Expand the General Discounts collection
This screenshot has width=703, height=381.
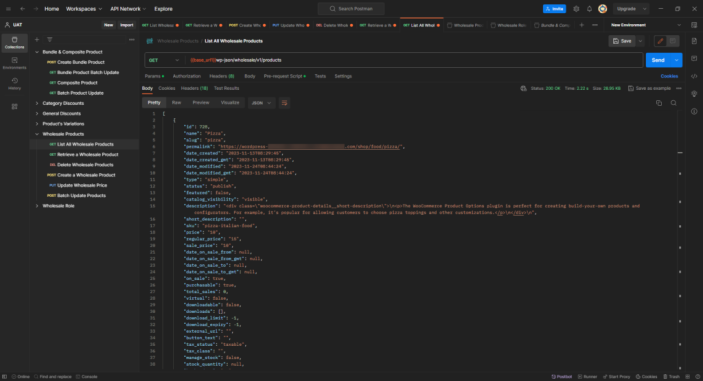point(37,113)
